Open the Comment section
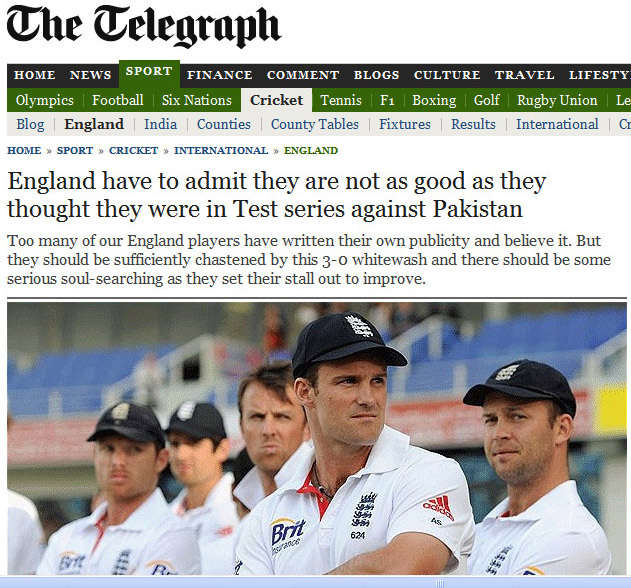The height and width of the screenshot is (588, 631). tap(303, 75)
